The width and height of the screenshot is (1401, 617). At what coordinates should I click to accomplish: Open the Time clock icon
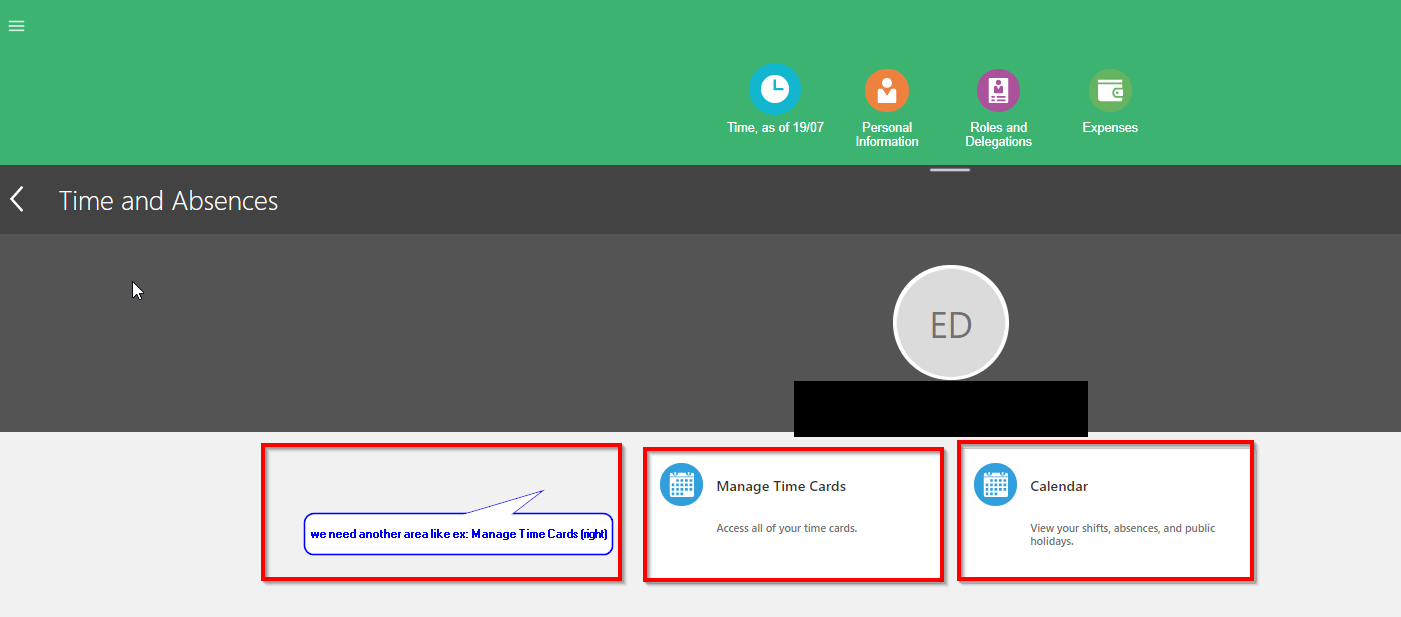775,90
